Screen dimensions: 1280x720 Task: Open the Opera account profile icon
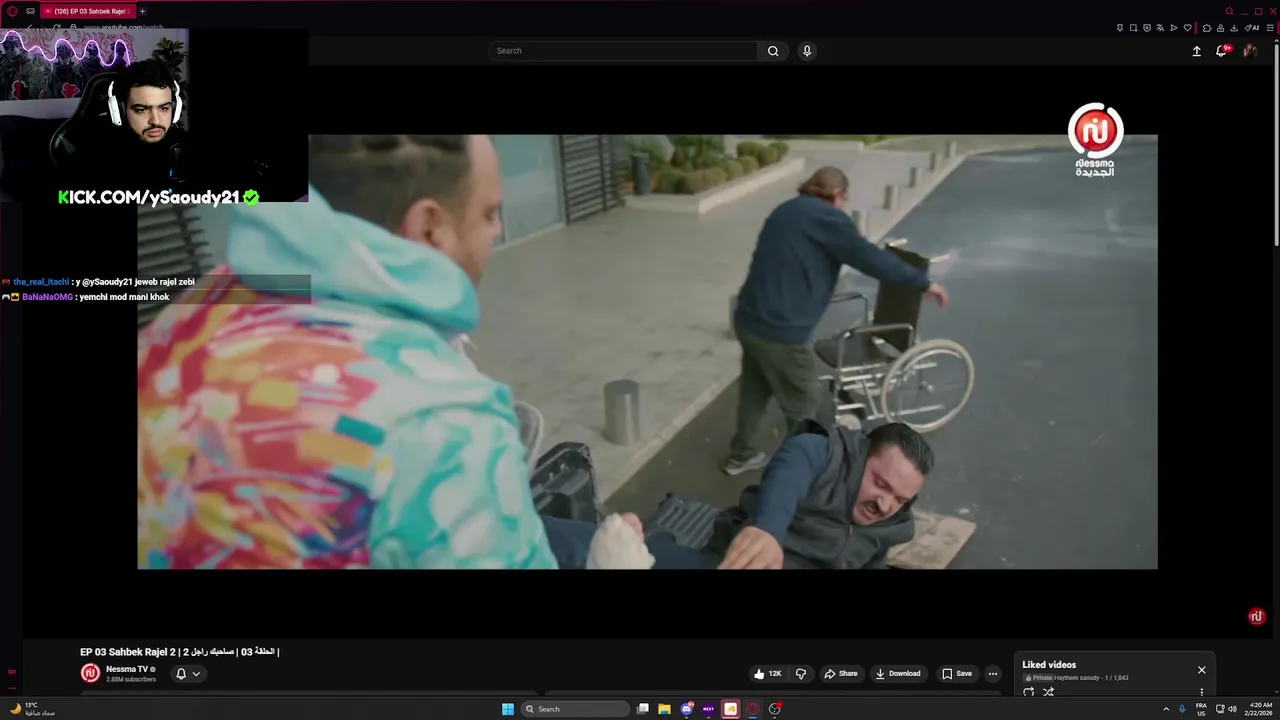pyautogui.click(x=1220, y=28)
